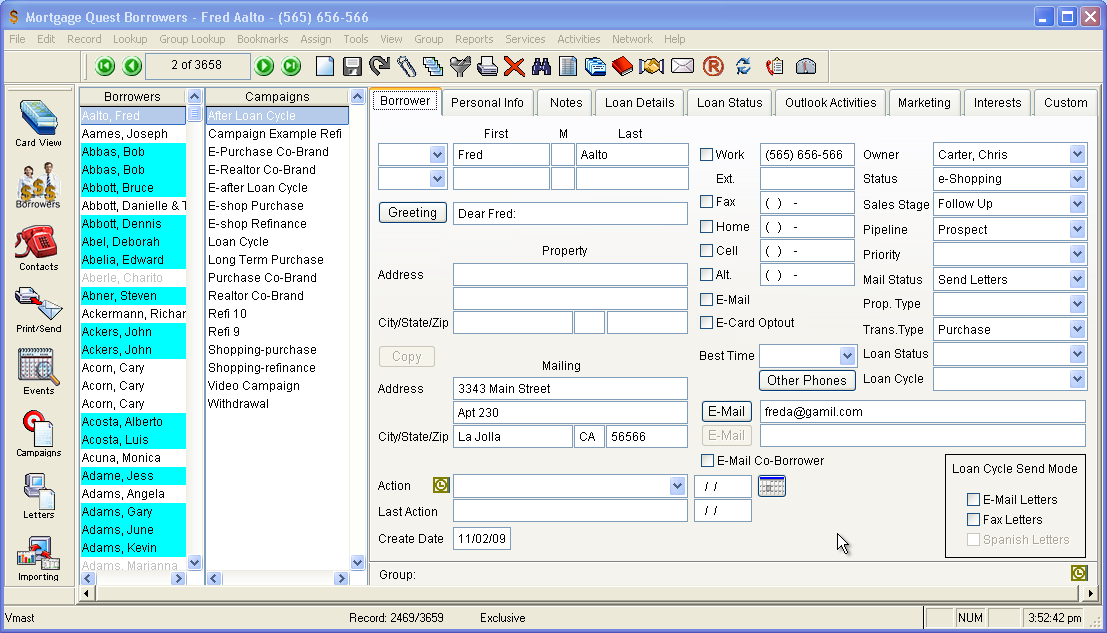
Task: Open Contacts red phone sidebar icon
Action: [38, 247]
